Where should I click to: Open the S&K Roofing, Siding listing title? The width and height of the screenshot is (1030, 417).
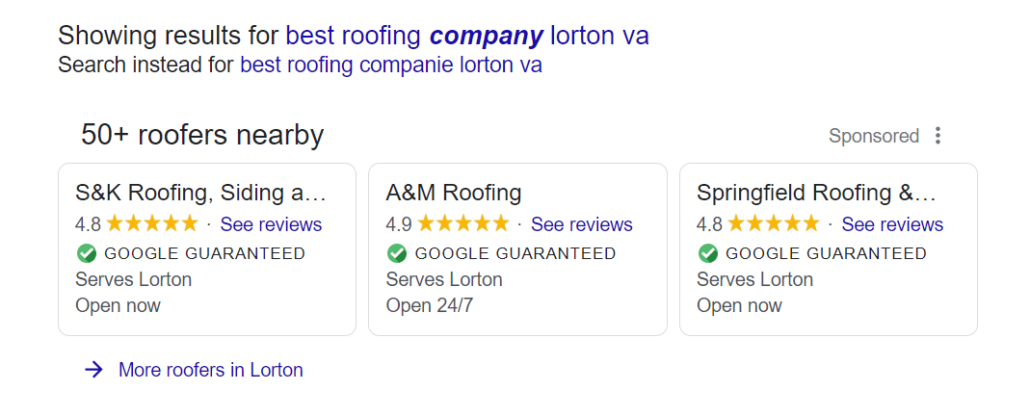(200, 193)
